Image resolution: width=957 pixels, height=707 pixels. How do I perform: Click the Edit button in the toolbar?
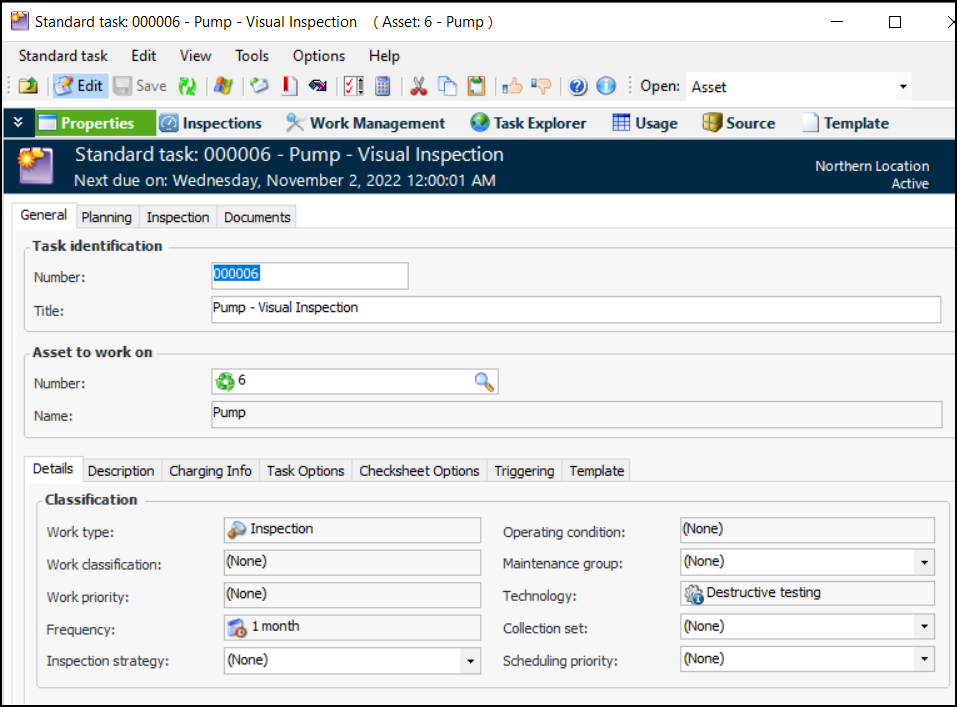tap(79, 86)
